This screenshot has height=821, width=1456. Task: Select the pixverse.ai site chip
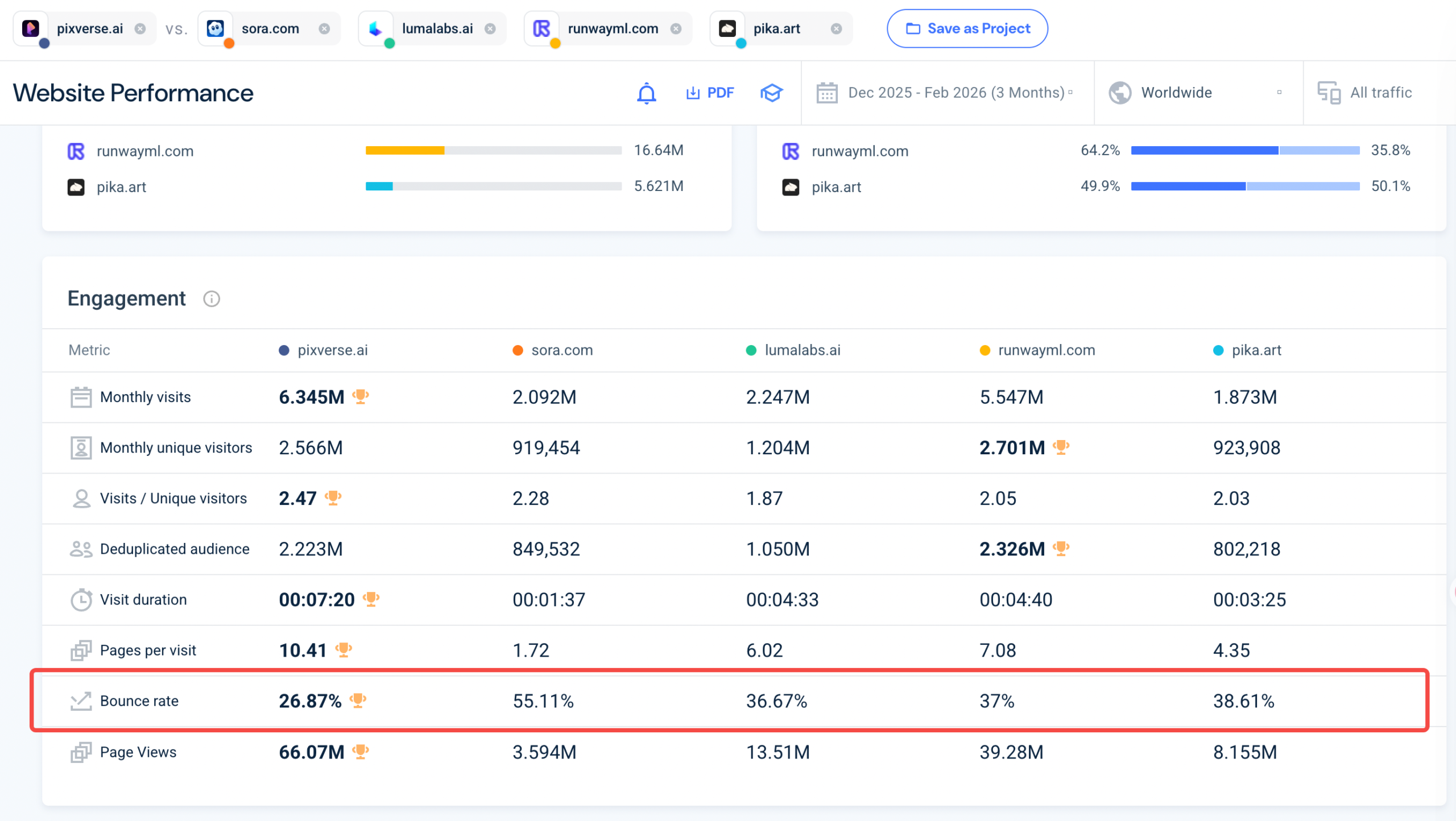[x=89, y=28]
